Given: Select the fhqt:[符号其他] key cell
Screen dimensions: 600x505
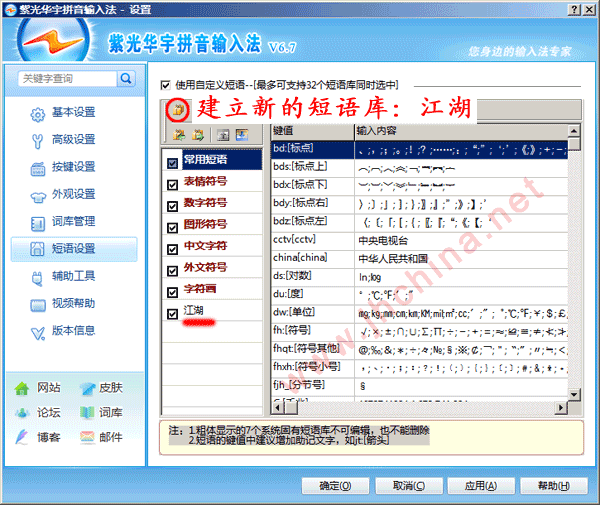Looking at the screenshot, I should coord(313,349).
